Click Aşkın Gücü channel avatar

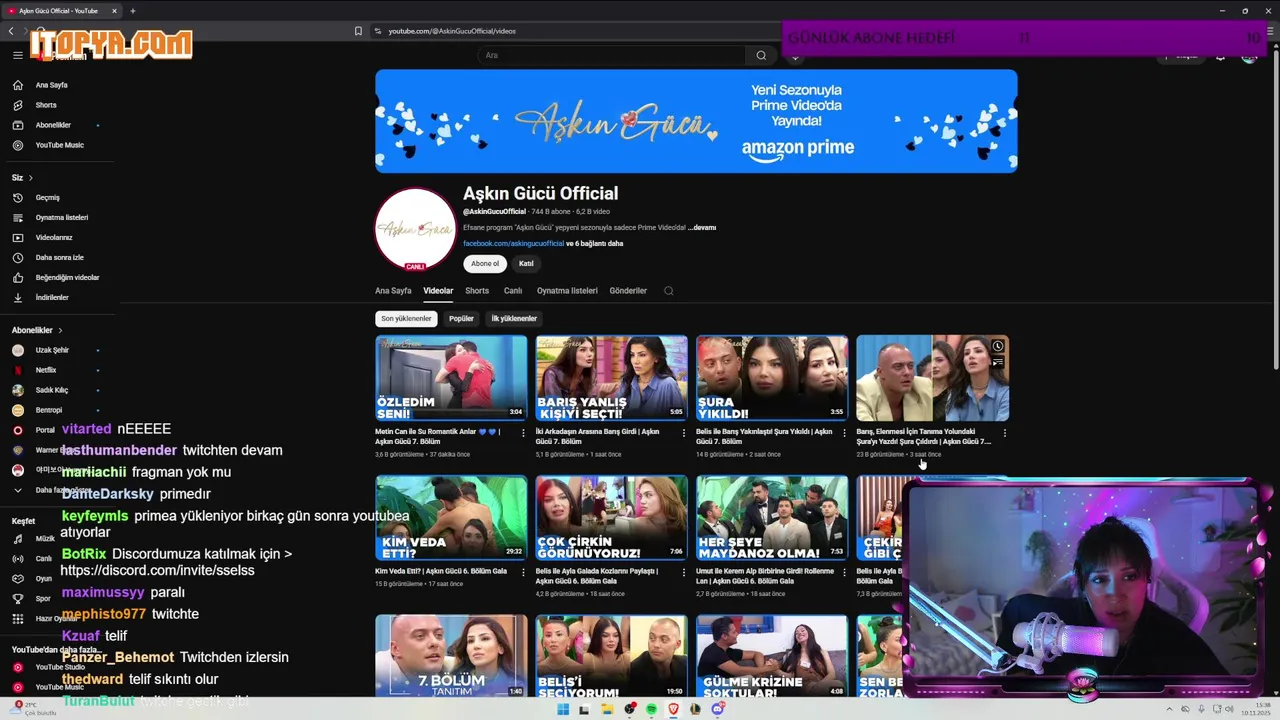pyautogui.click(x=415, y=229)
